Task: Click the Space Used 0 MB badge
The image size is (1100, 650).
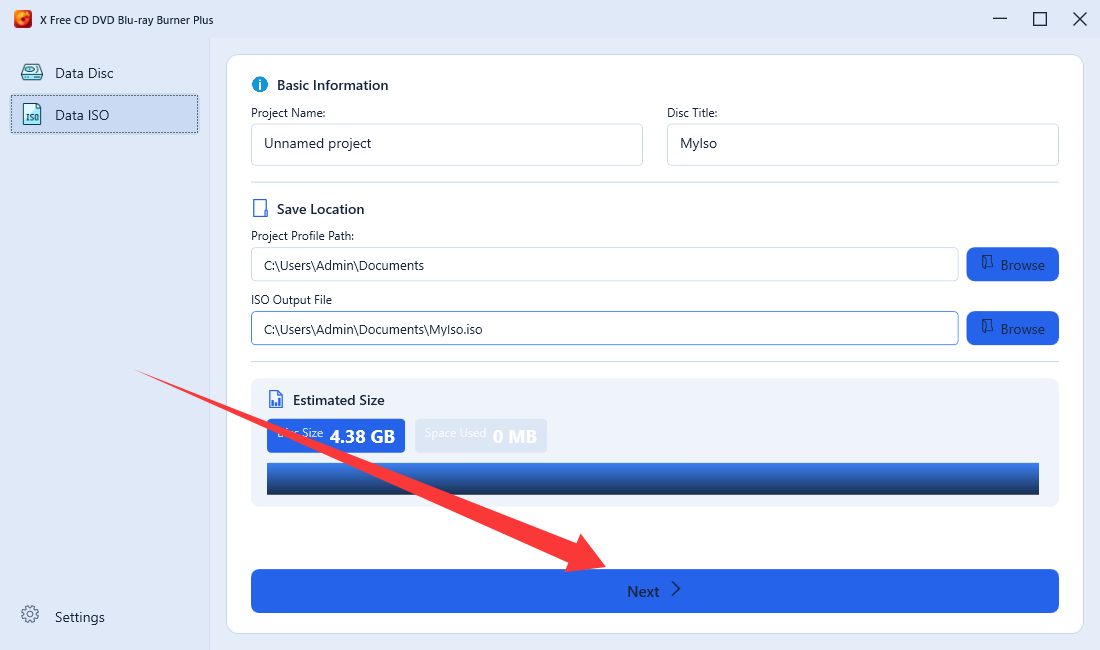Action: click(481, 435)
